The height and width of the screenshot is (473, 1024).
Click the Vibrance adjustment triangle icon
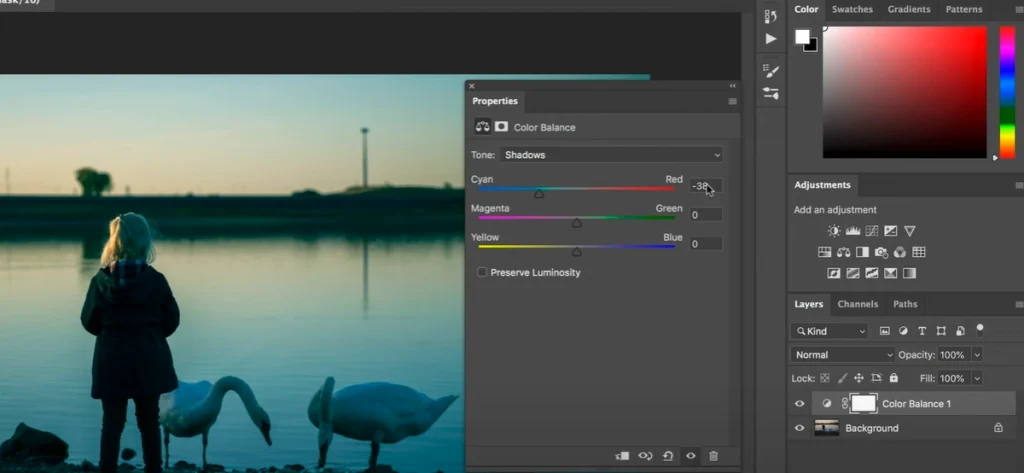coord(909,231)
